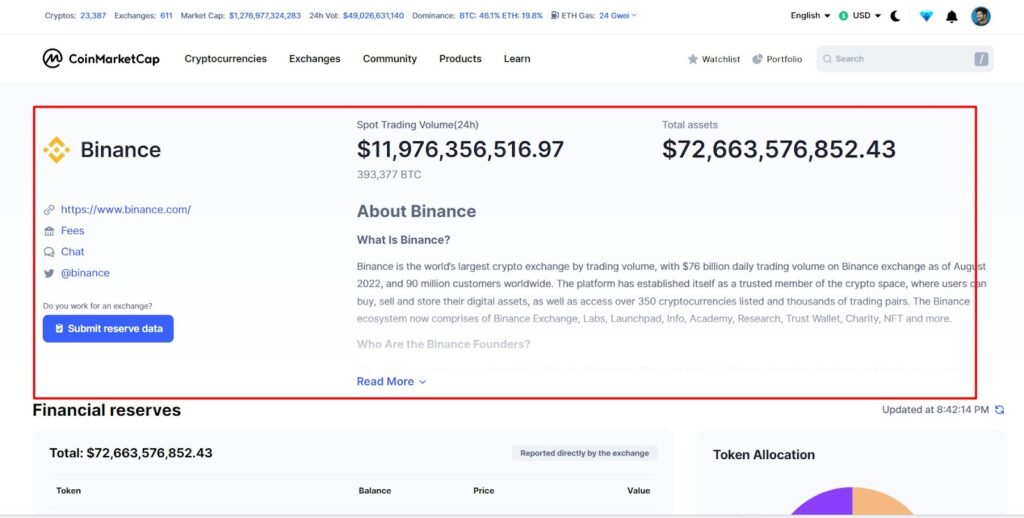Click the Submit reserve data button
The width and height of the screenshot is (1024, 518).
tap(108, 329)
